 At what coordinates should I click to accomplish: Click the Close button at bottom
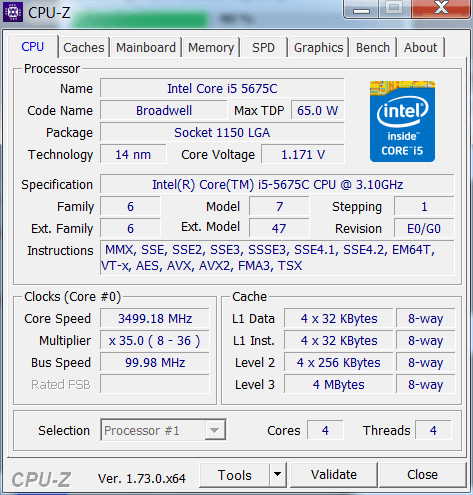(x=422, y=475)
